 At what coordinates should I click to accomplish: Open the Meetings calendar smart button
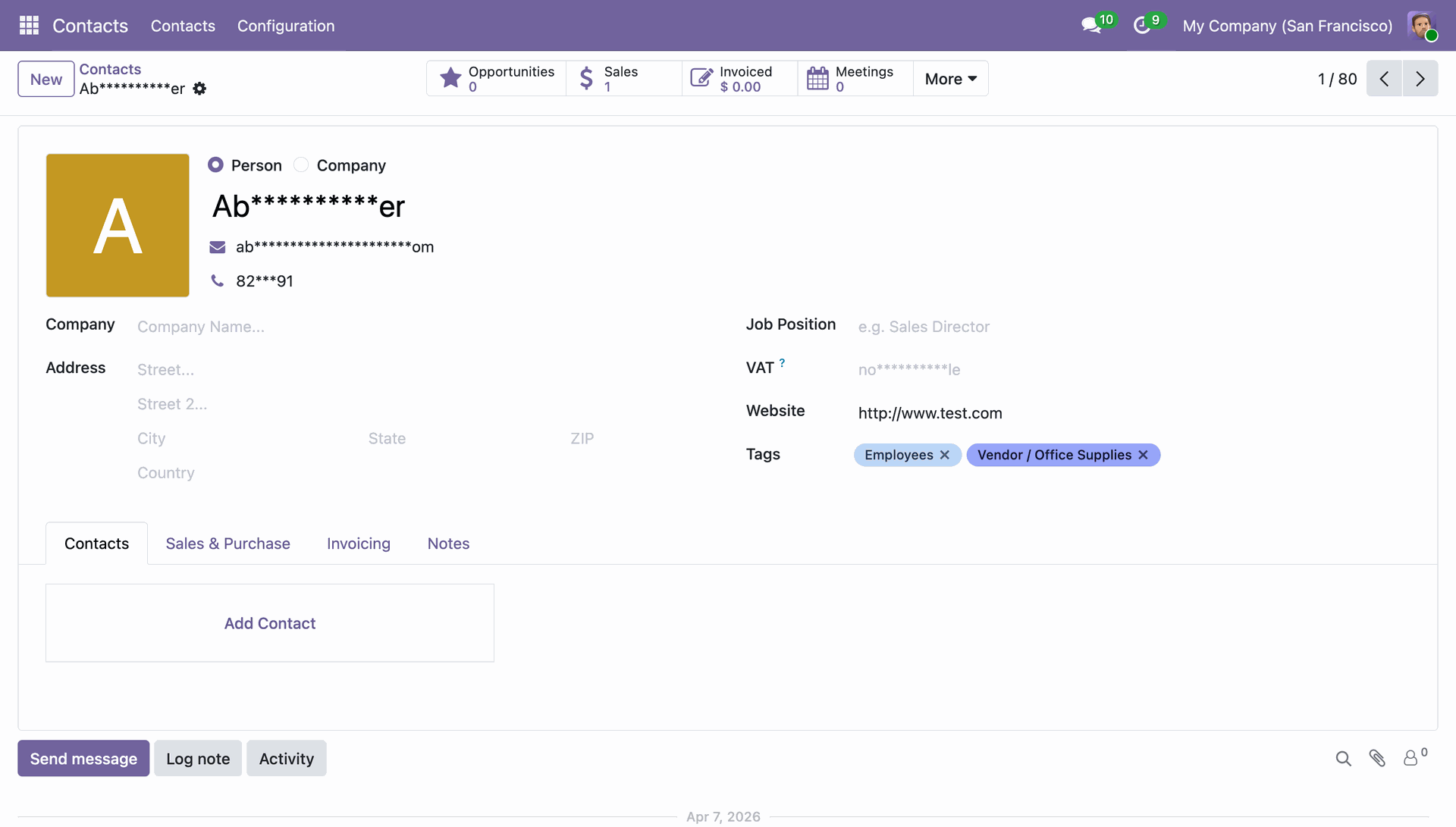[855, 79]
